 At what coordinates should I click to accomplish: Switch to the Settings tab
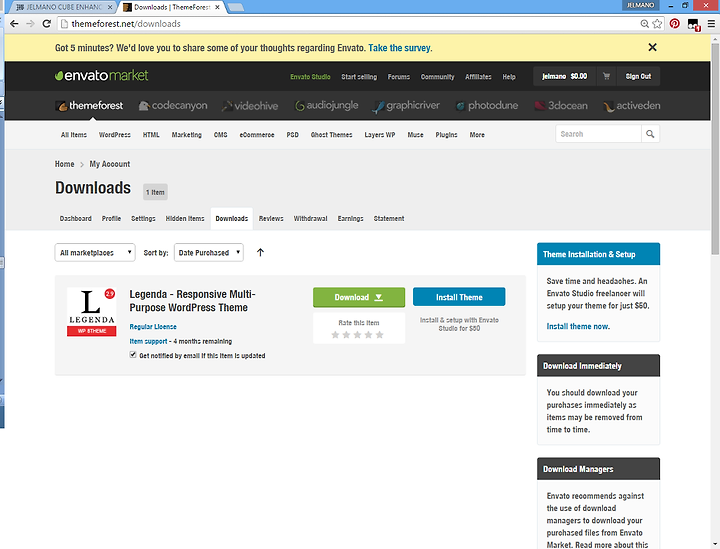[143, 218]
